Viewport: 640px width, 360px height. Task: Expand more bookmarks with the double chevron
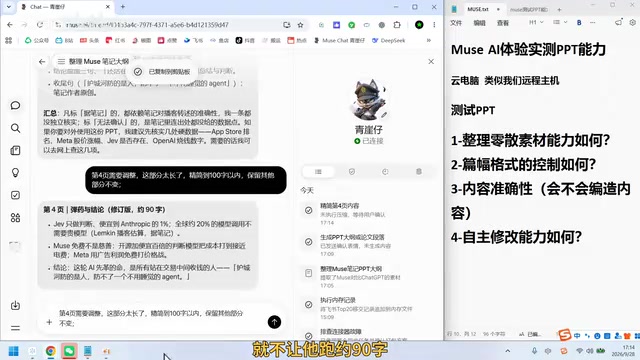pos(429,40)
